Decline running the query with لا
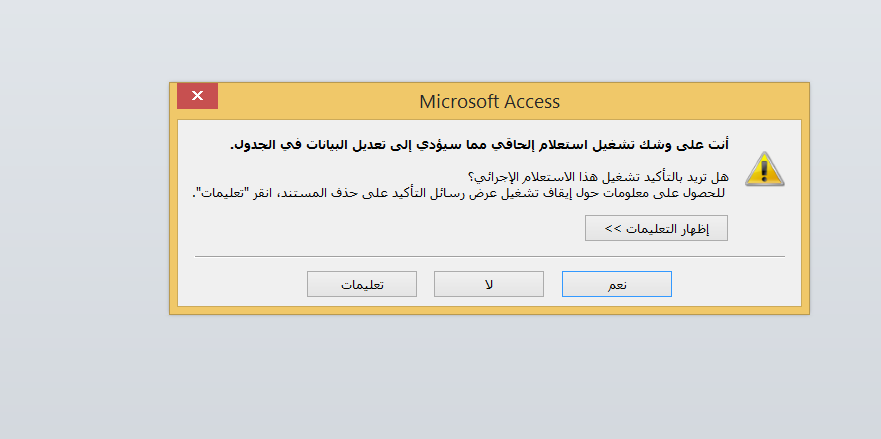The image size is (881, 439). tap(489, 284)
